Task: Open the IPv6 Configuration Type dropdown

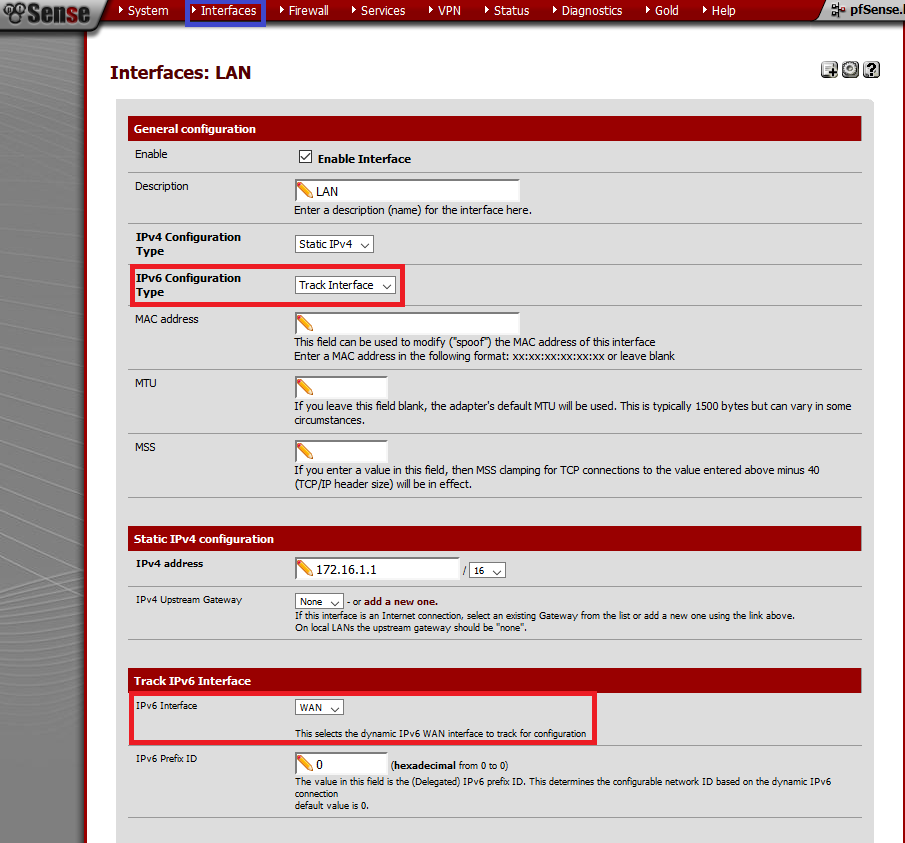Action: pos(346,285)
